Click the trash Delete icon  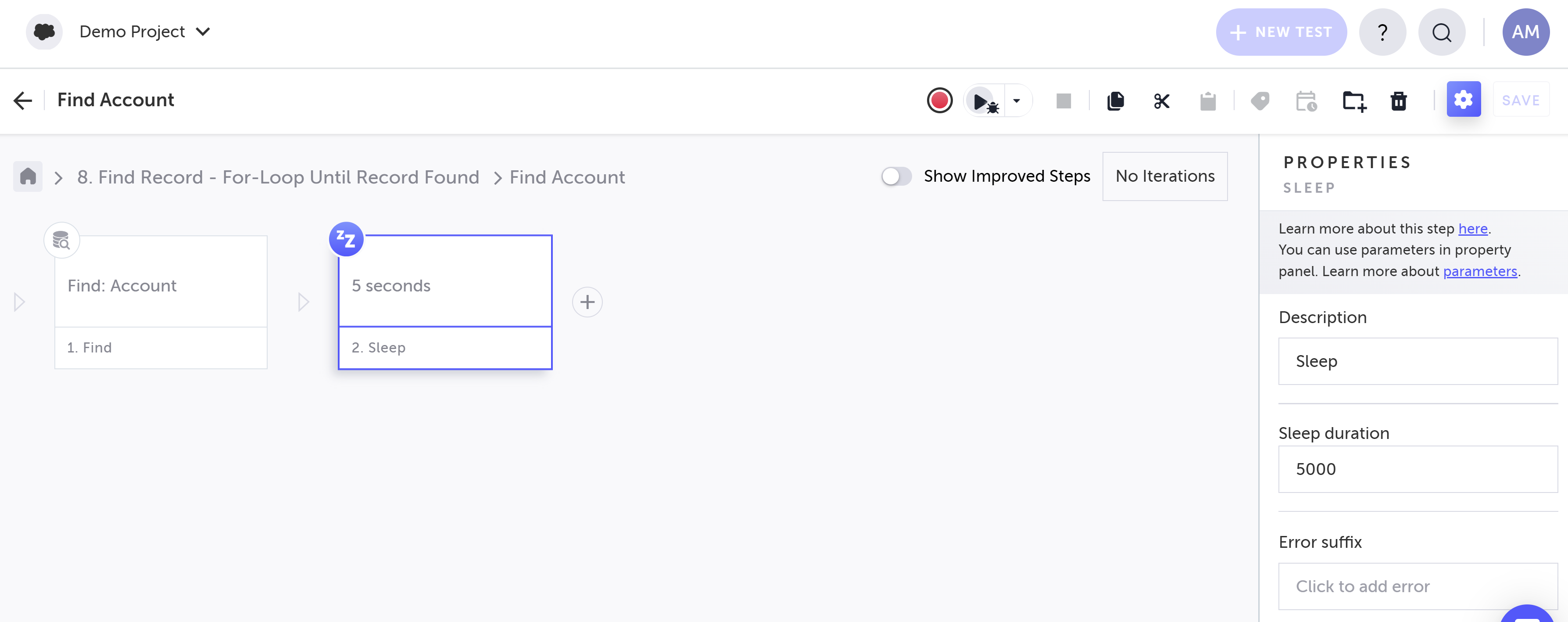tap(1399, 101)
